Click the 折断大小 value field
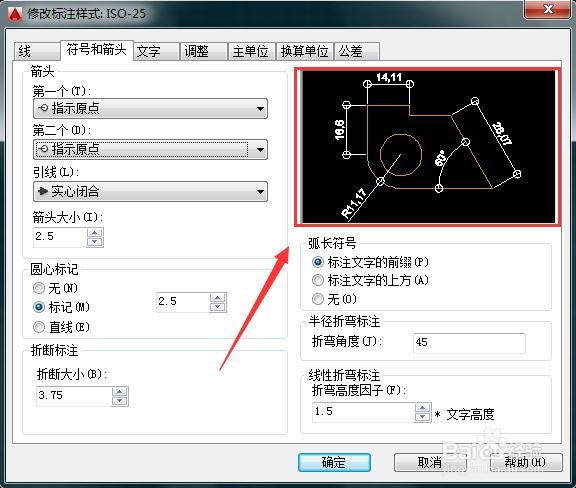576x488 pixels. (x=74, y=396)
